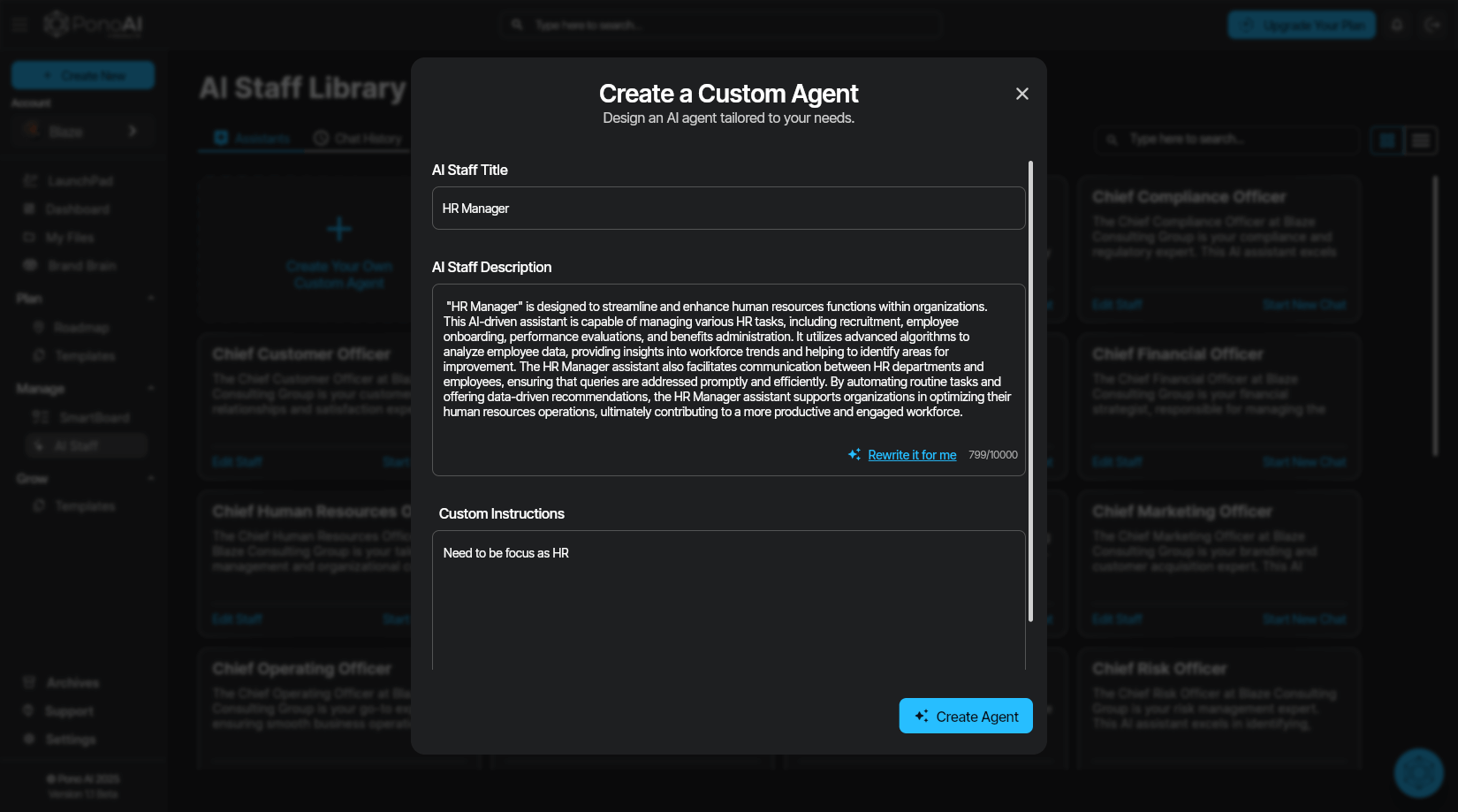This screenshot has width=1458, height=812.
Task: Open SmartBoard under Manage
Action: tap(94, 417)
